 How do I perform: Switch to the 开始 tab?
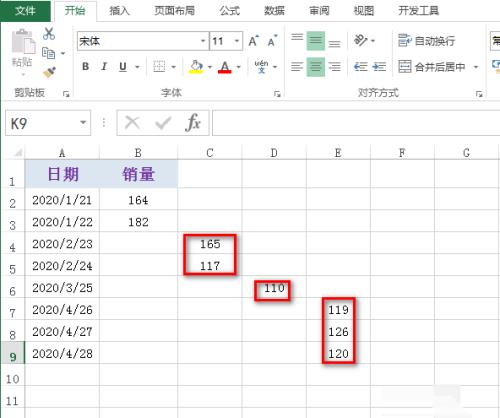pos(75,11)
